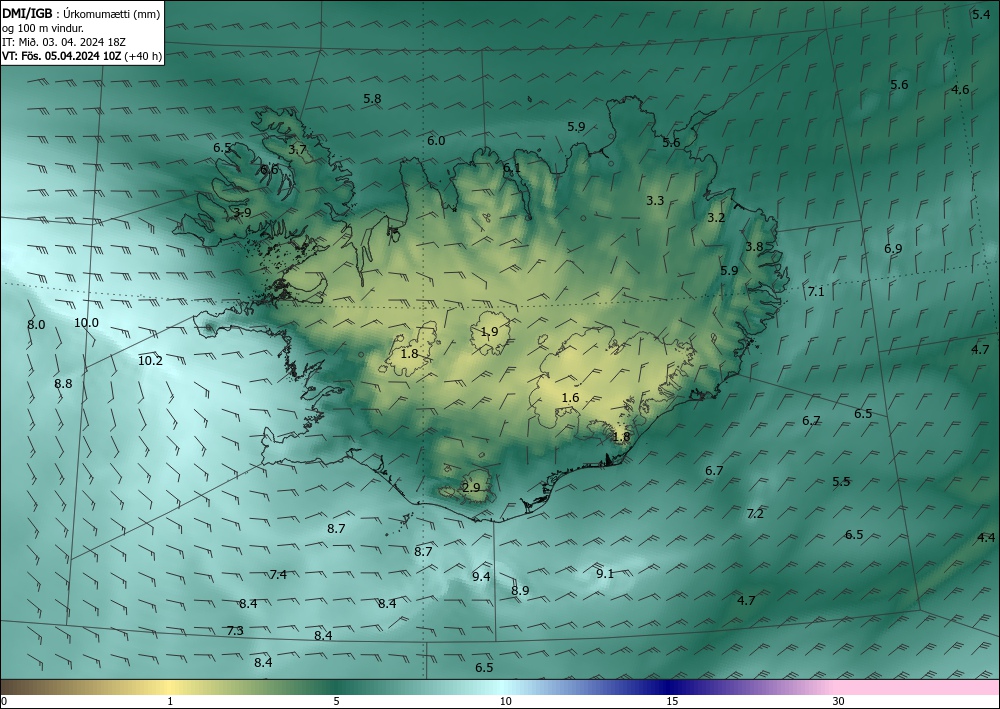Click the 'og 100 m vindur.' line
Screen dimensions: 1000x709
click(x=43, y=28)
